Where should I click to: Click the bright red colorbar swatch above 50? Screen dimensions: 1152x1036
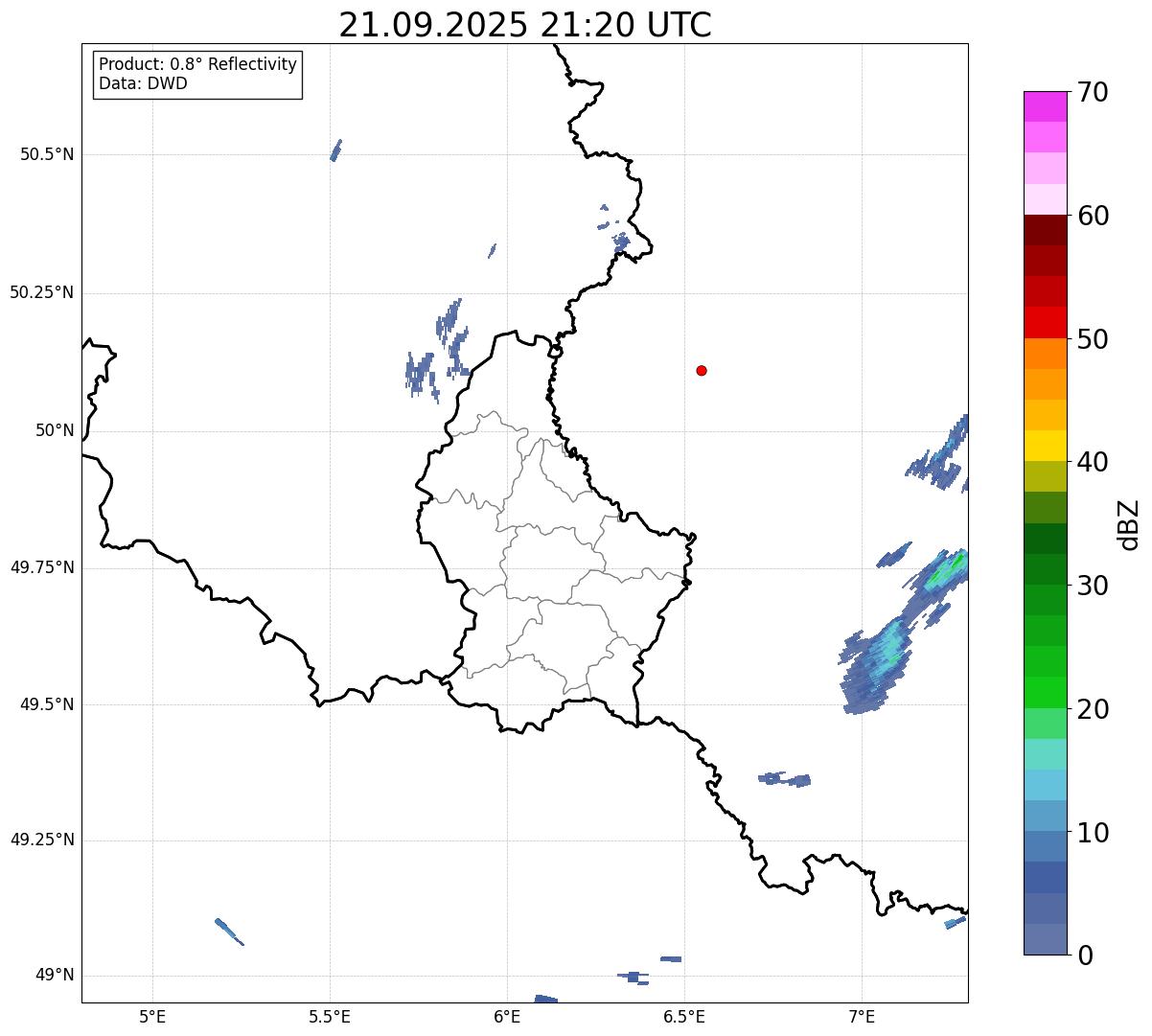pos(1046,323)
